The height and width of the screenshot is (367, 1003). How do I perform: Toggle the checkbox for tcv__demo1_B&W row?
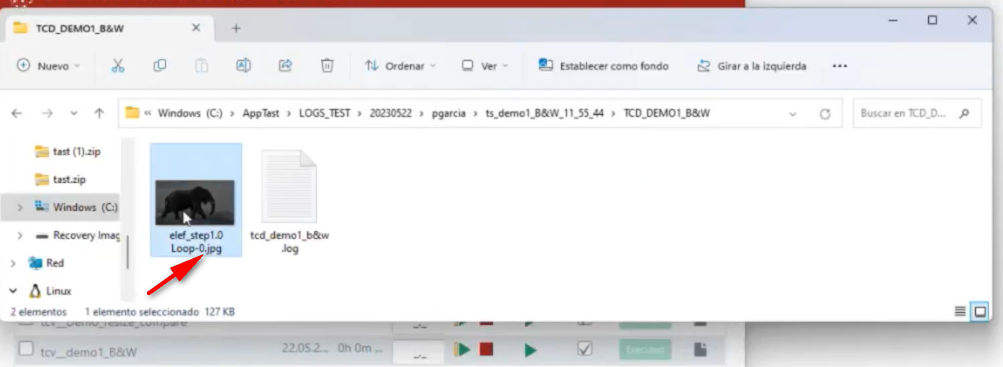tap(26, 349)
